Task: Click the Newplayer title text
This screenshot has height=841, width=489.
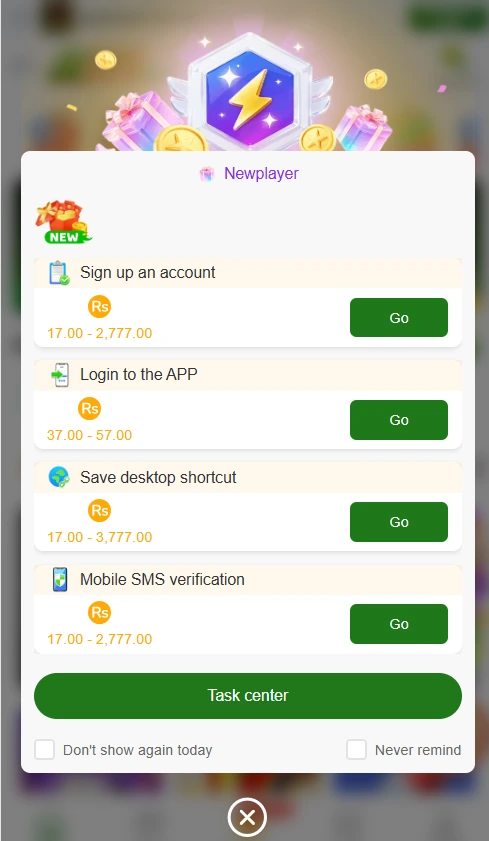Action: pyautogui.click(x=261, y=174)
